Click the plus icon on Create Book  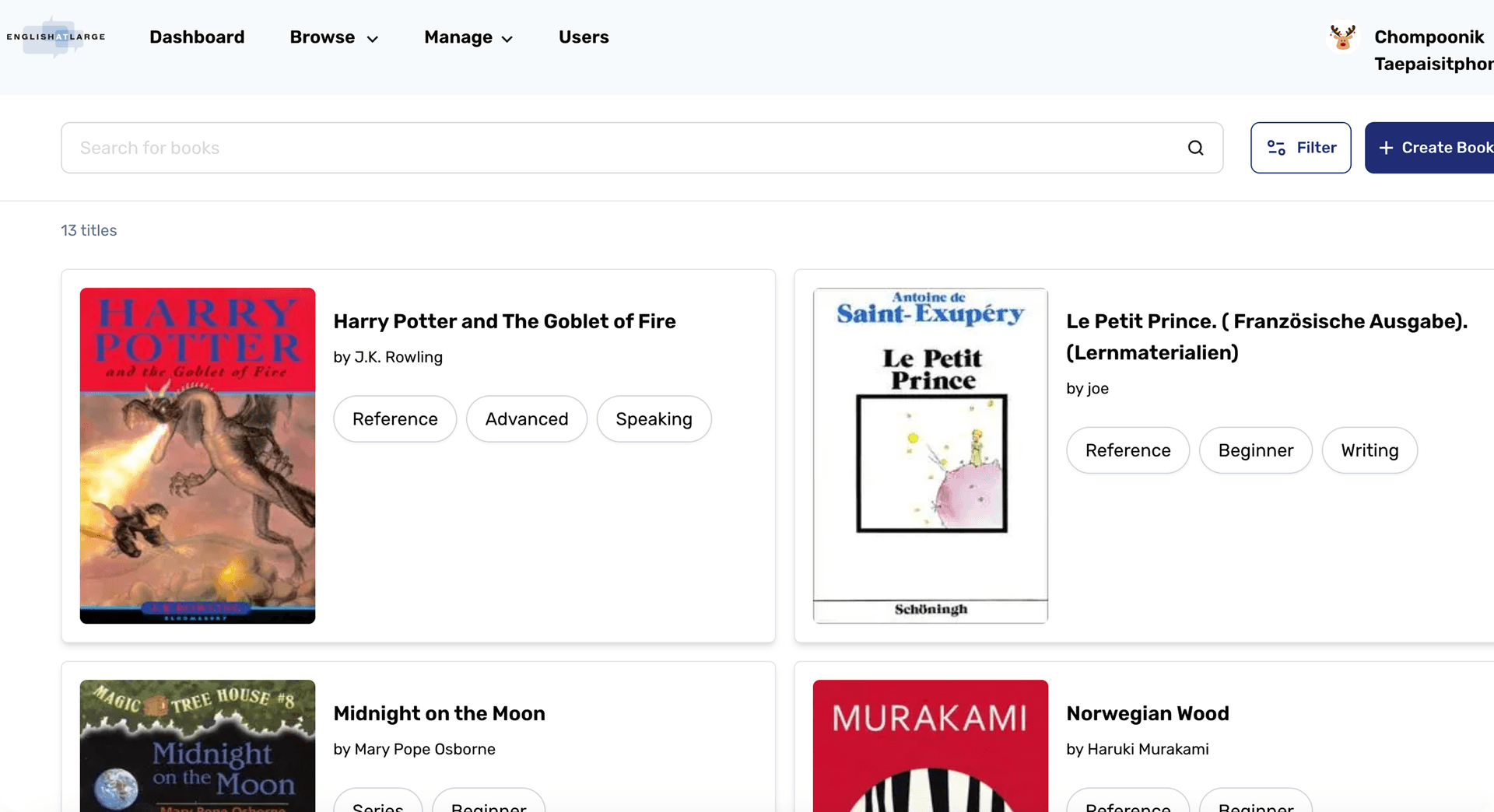click(1386, 147)
